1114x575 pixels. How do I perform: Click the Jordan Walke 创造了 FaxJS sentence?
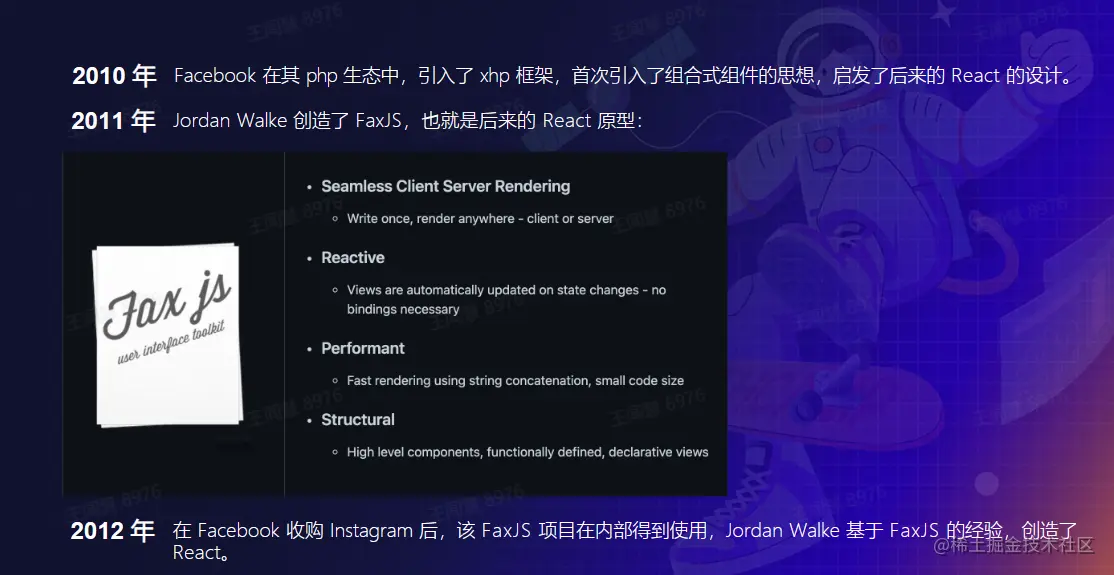point(408,121)
